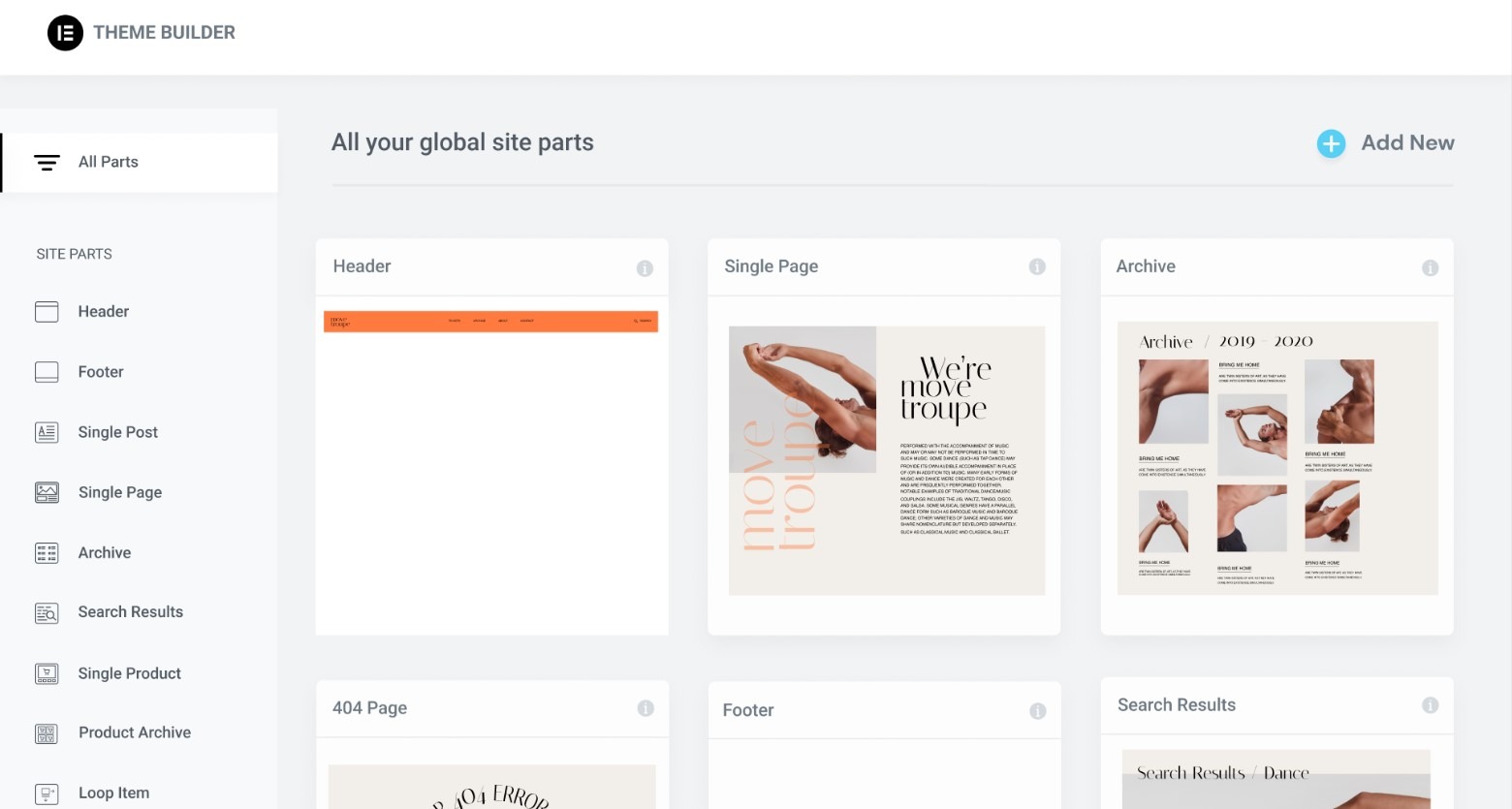Select the Header icon in the sidebar
The height and width of the screenshot is (809, 1512).
coord(46,311)
